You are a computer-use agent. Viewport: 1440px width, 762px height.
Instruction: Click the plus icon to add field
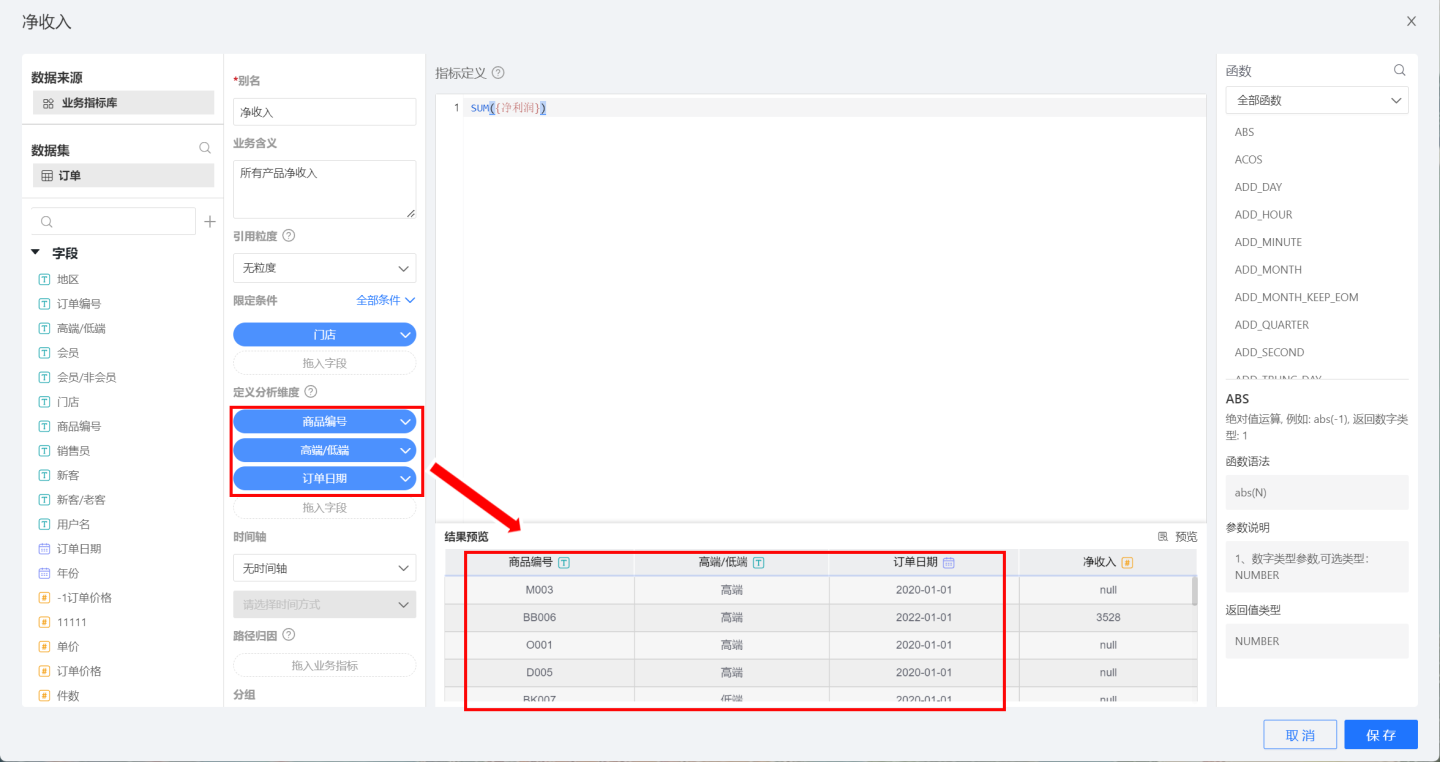click(x=210, y=221)
